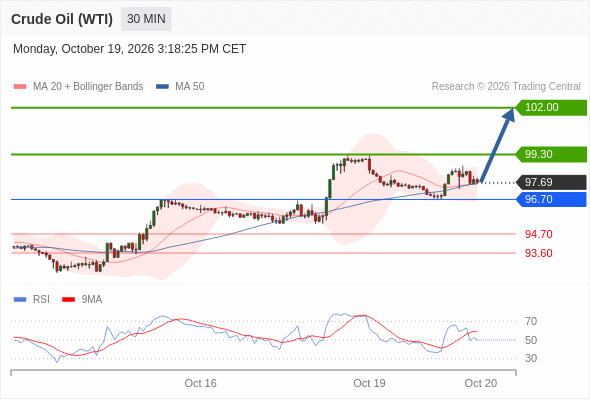
Task: Select the blue 96.70 pivot tag
Action: (551, 199)
